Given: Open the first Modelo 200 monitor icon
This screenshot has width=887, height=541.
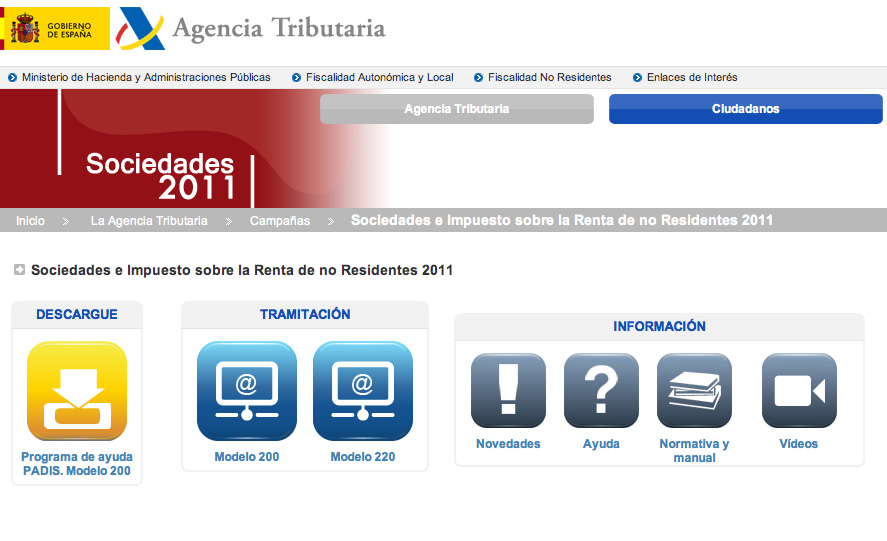Looking at the screenshot, I should (x=247, y=391).
